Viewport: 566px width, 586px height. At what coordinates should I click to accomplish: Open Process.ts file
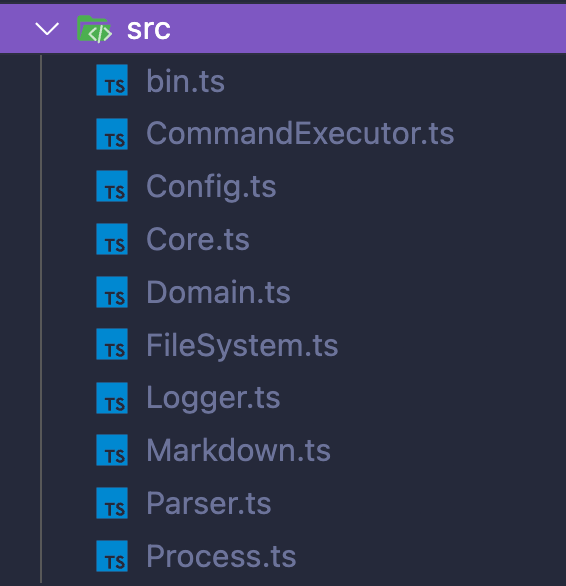[x=221, y=556]
